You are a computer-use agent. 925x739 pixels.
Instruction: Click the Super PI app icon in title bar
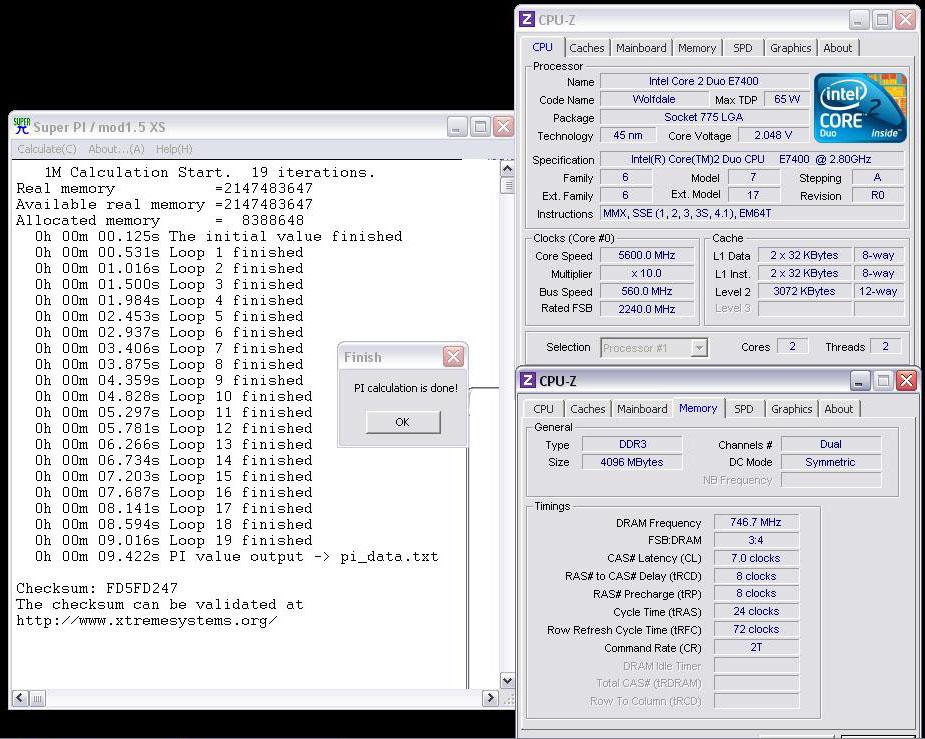click(x=21, y=126)
